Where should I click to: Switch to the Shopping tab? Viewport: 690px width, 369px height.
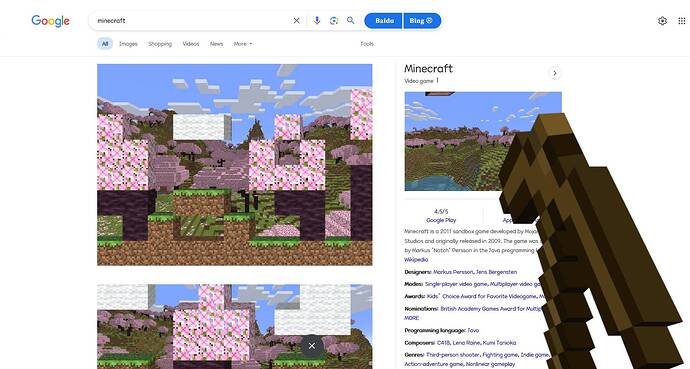pos(160,44)
